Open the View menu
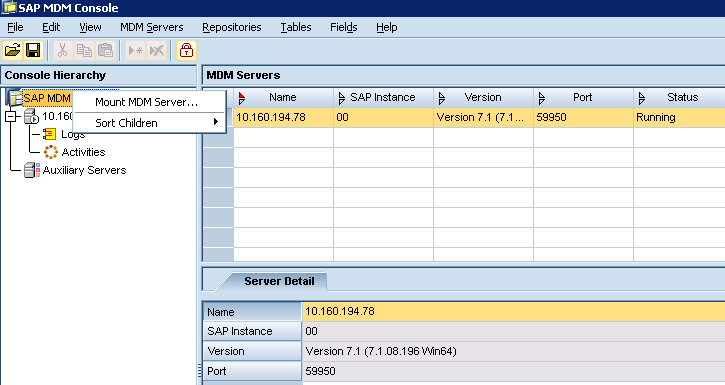The height and width of the screenshot is (385, 725). (x=90, y=27)
